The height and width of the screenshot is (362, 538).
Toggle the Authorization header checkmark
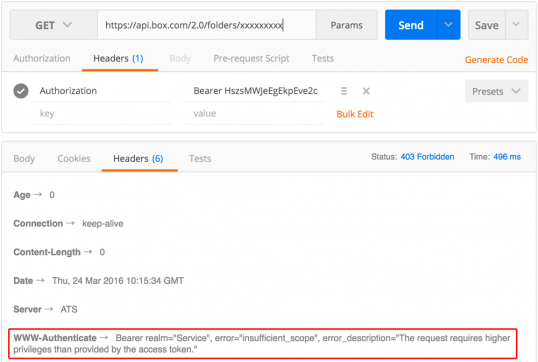tap(21, 91)
